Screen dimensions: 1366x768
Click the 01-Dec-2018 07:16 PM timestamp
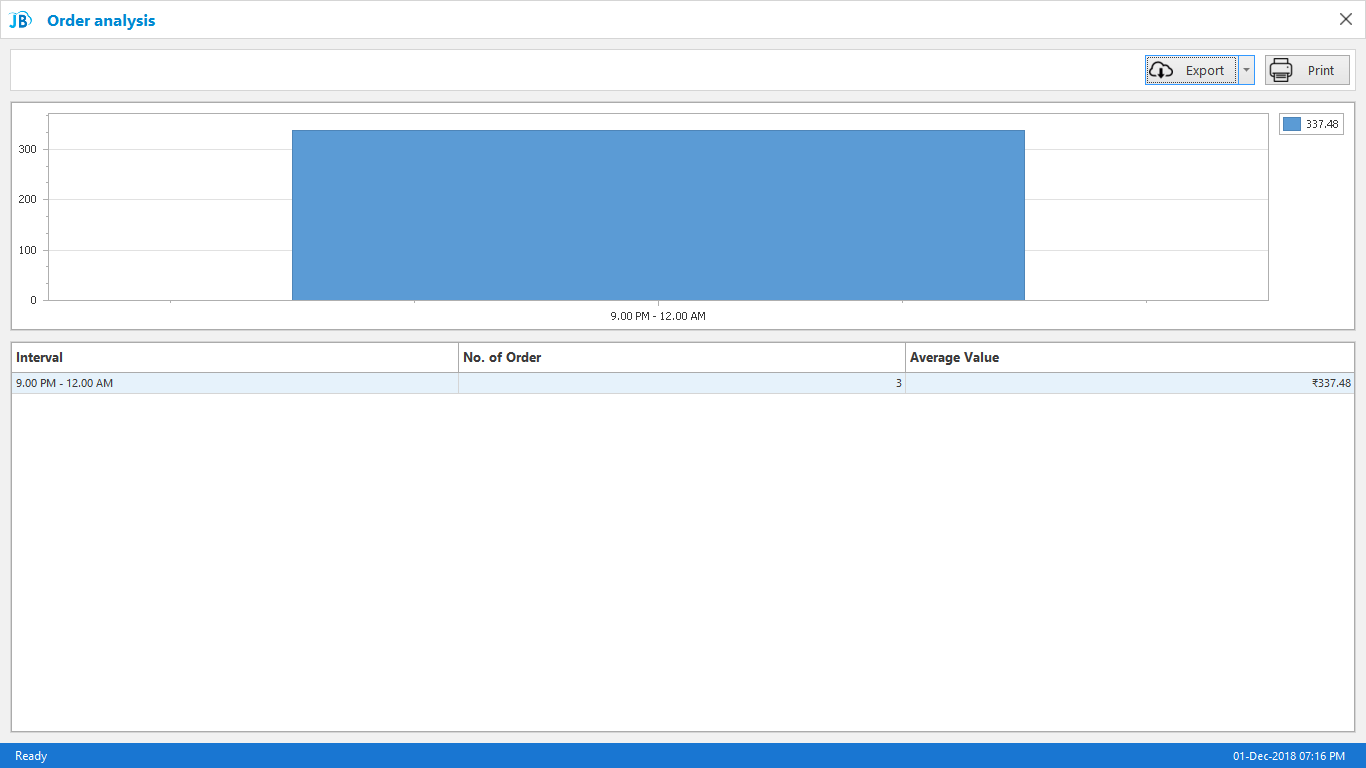(x=1290, y=756)
